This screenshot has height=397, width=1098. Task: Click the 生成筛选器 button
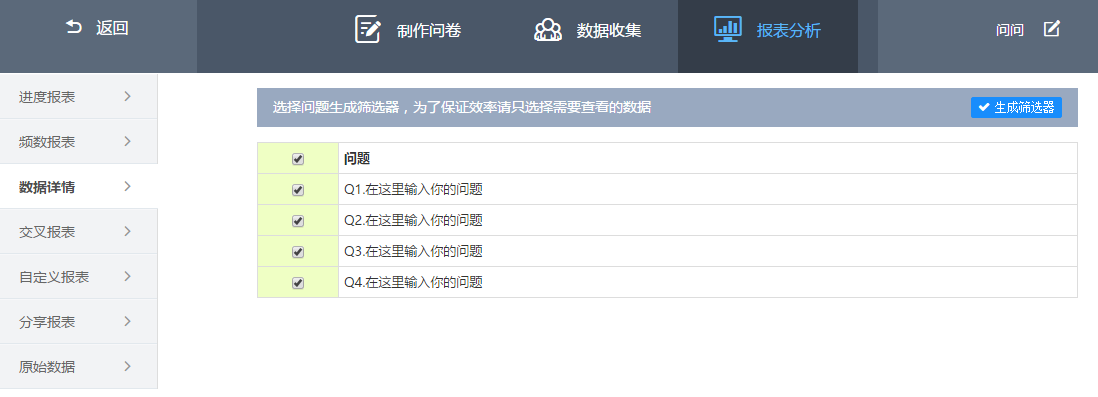1016,107
